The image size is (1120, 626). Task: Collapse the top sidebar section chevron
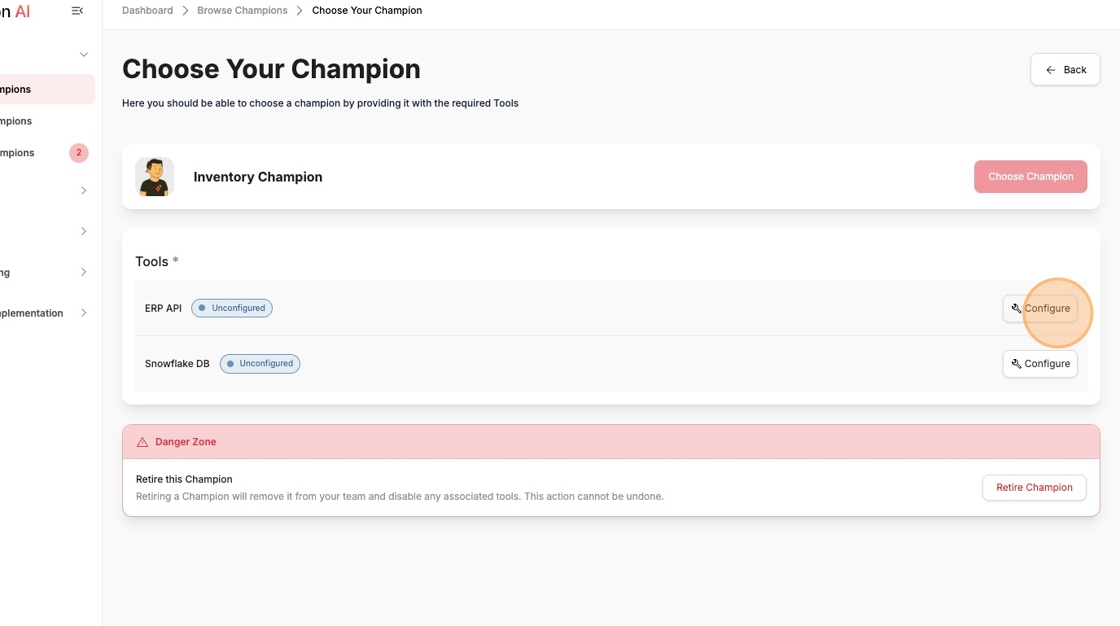pyautogui.click(x=83, y=54)
